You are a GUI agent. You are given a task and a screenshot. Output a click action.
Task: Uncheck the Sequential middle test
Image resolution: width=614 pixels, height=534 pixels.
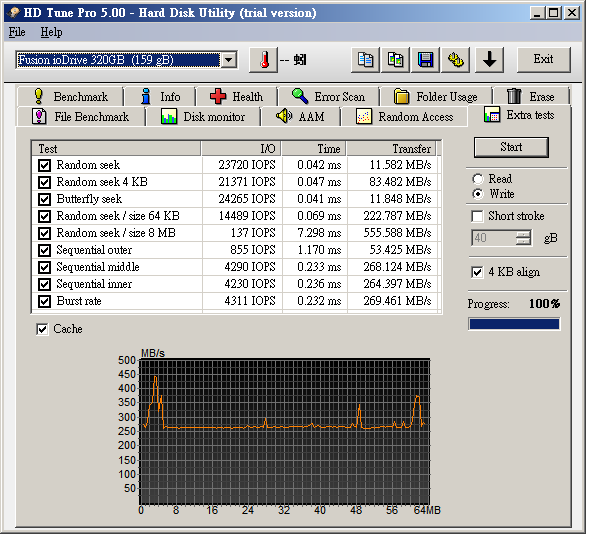click(44, 267)
